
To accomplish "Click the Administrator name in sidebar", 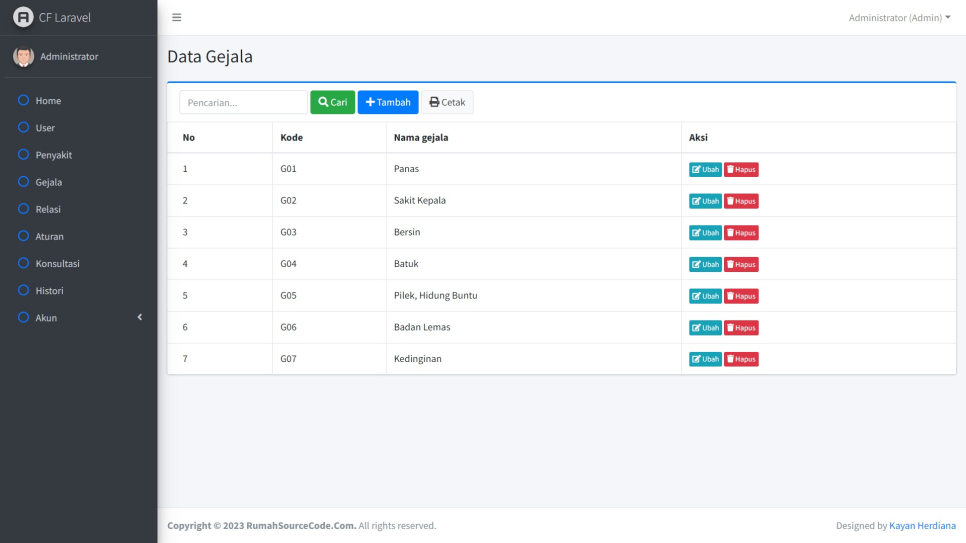I will 69,56.
